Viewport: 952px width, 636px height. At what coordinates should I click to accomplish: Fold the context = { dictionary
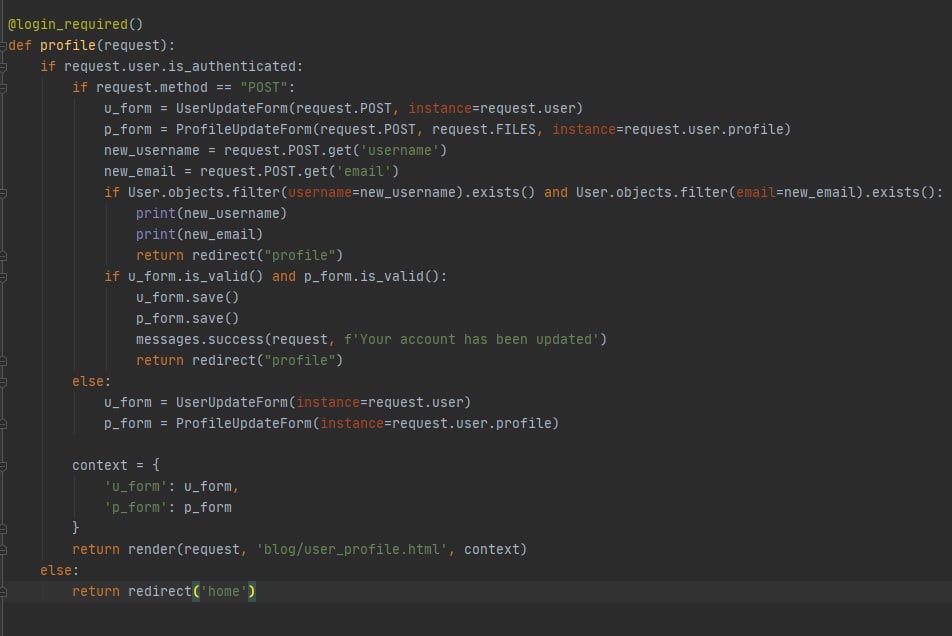(3, 466)
